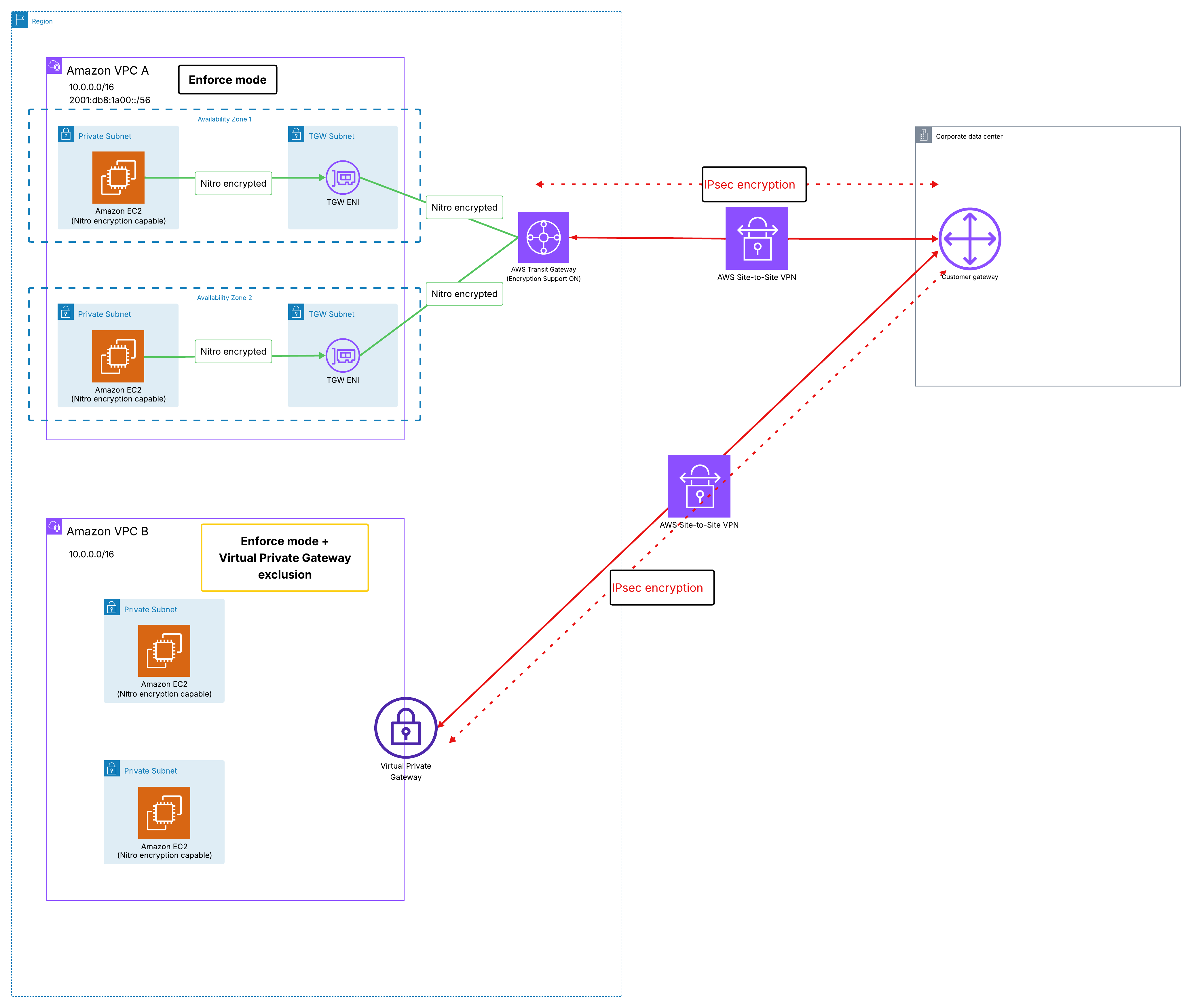Click the top EC2 instance in VPC B
This screenshot has height=1008, width=1192.
tap(164, 650)
